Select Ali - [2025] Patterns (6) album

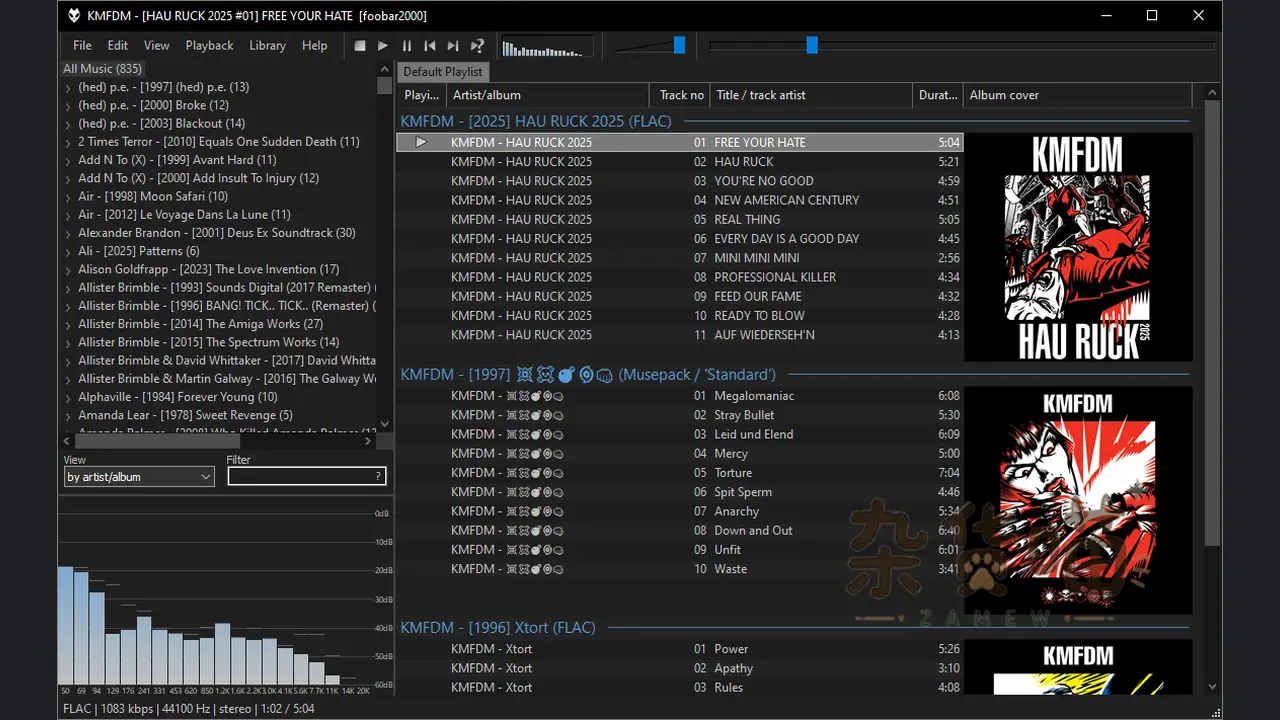coord(138,251)
